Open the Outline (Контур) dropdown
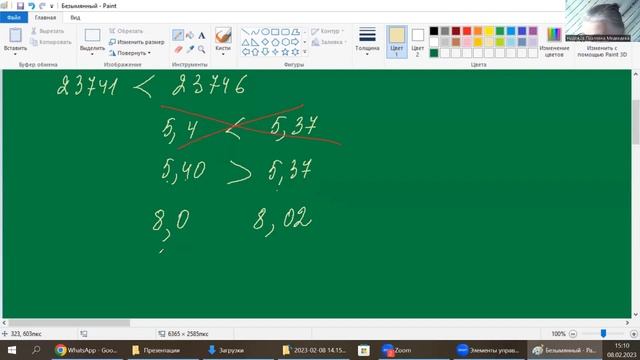 [328, 31]
